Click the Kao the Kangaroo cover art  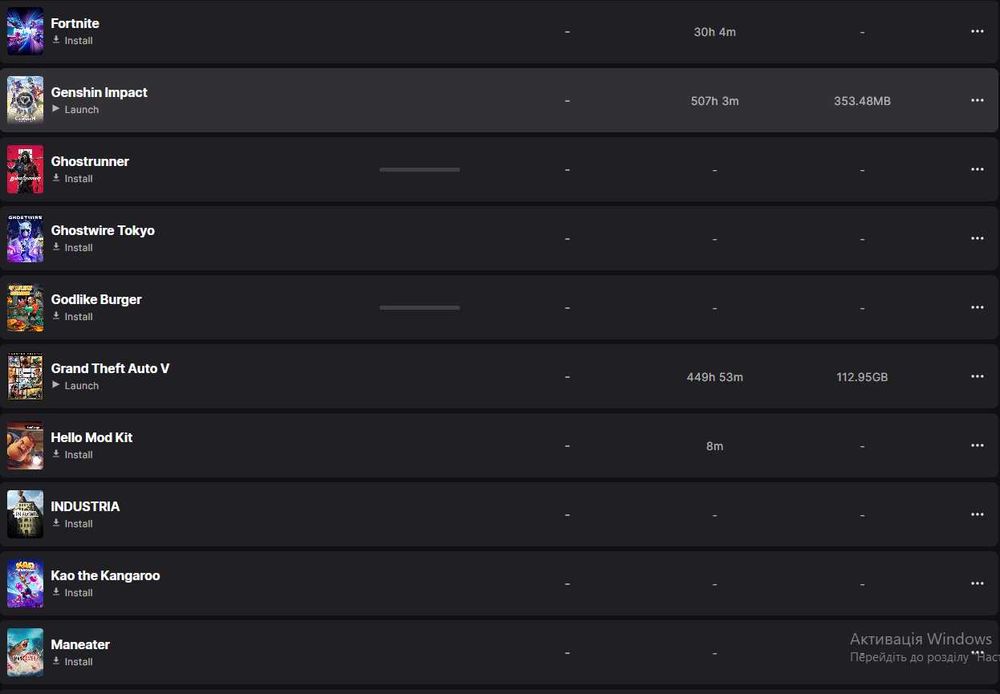point(25,583)
